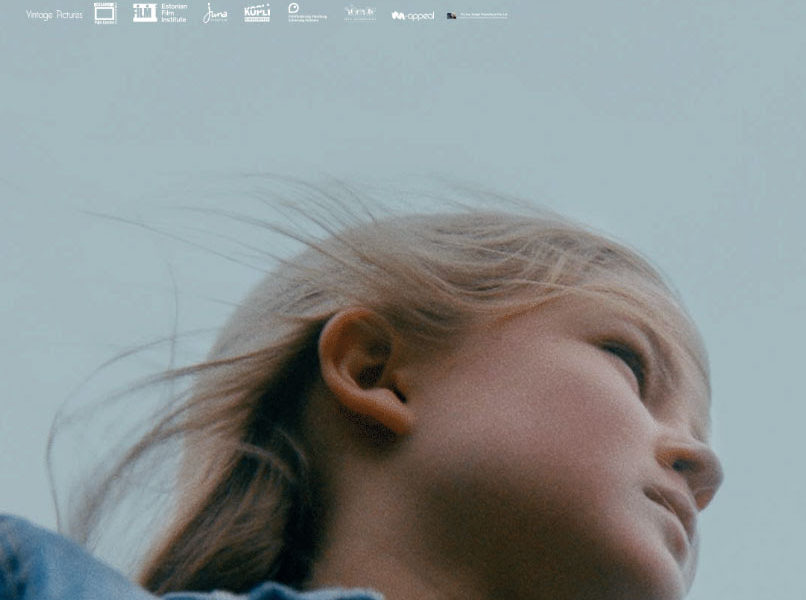806x600 pixels.
Task: Click the appeal logo
Action: click(413, 15)
